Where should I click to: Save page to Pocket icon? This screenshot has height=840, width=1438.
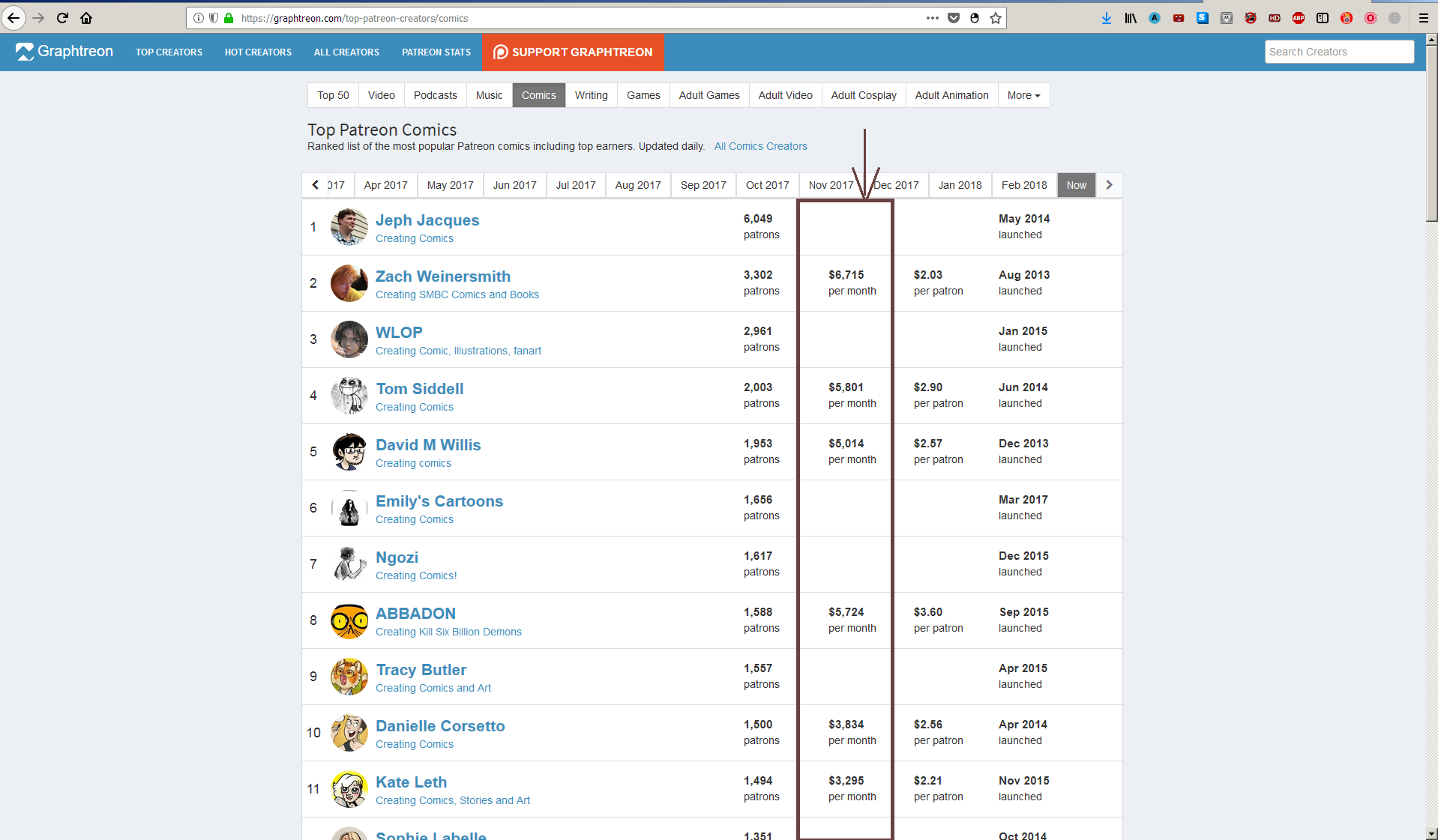[954, 18]
